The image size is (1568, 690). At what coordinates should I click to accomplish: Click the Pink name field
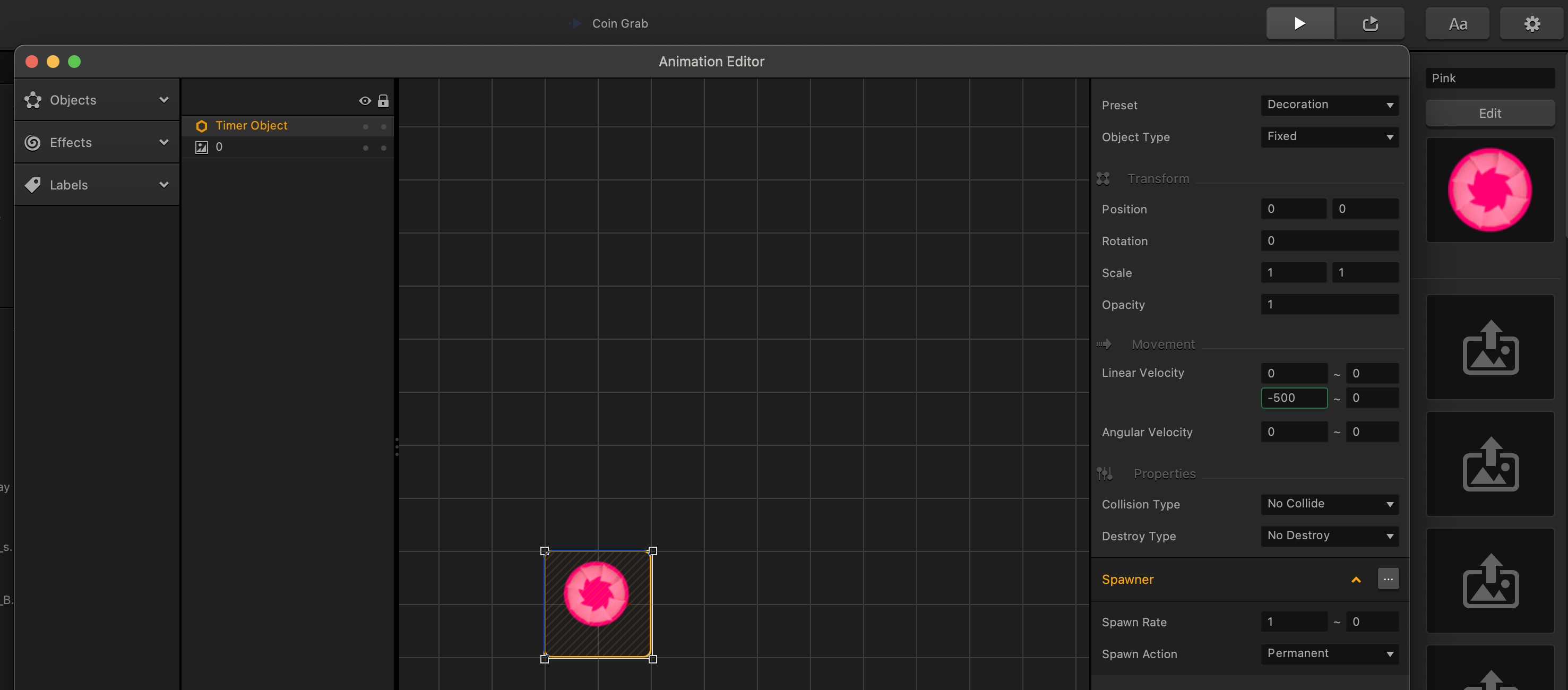pos(1489,78)
